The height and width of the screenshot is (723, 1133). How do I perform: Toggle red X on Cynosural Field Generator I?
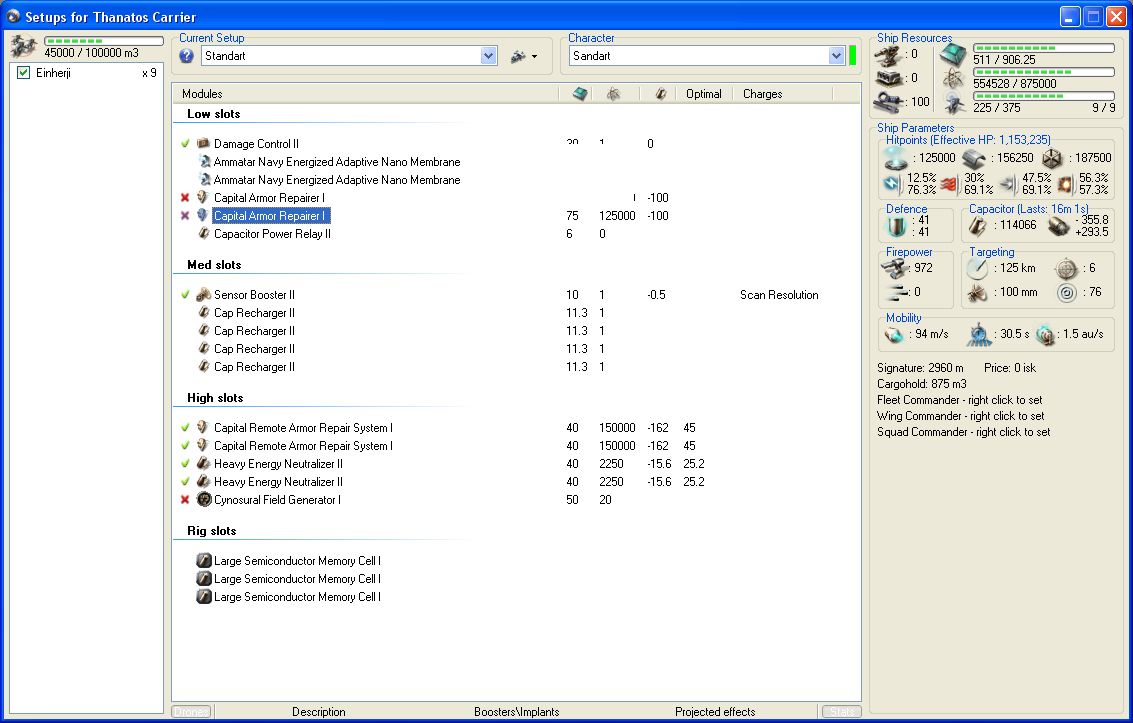click(x=185, y=499)
